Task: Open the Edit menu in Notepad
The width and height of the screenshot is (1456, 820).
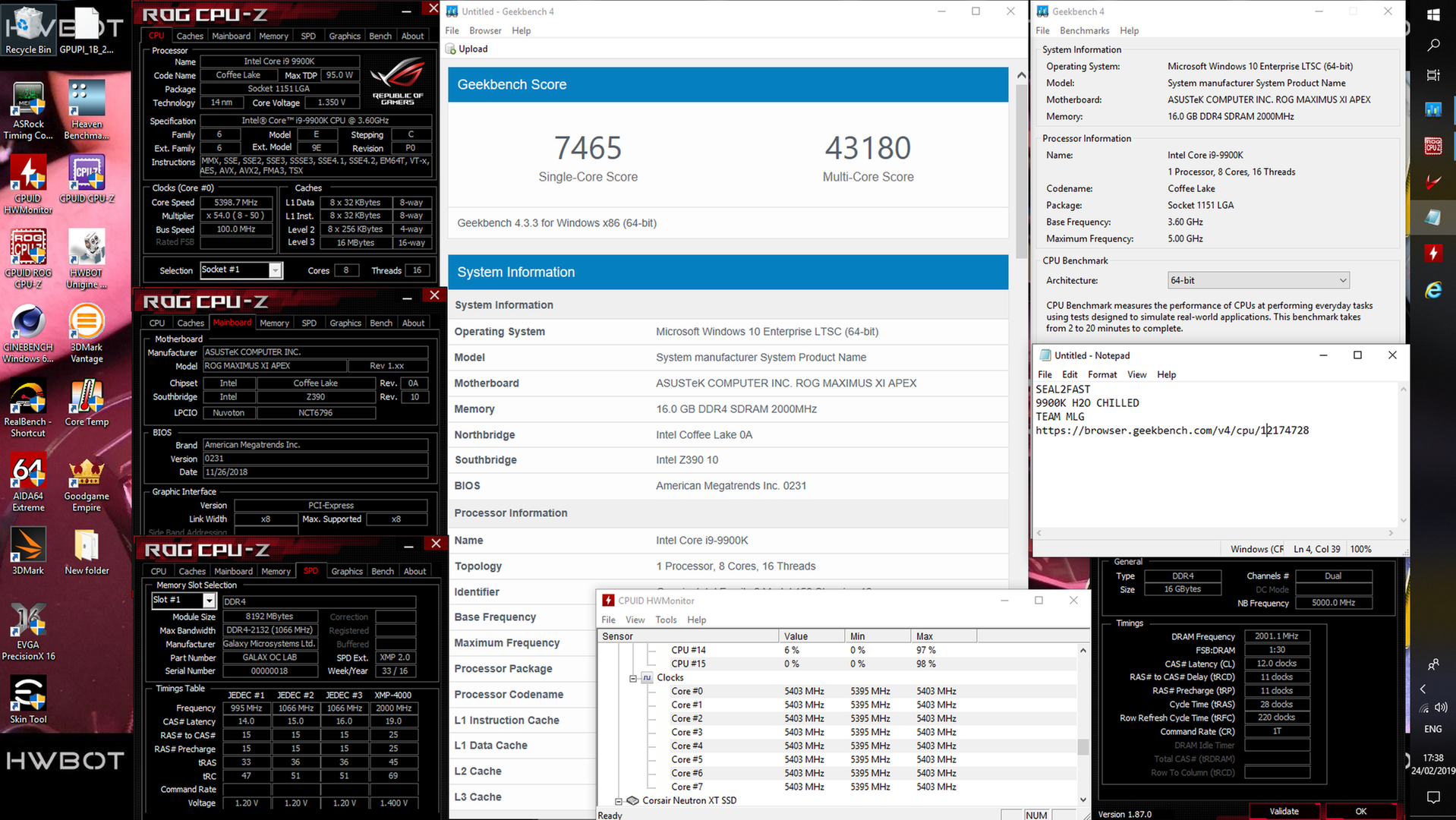Action: coord(1070,374)
